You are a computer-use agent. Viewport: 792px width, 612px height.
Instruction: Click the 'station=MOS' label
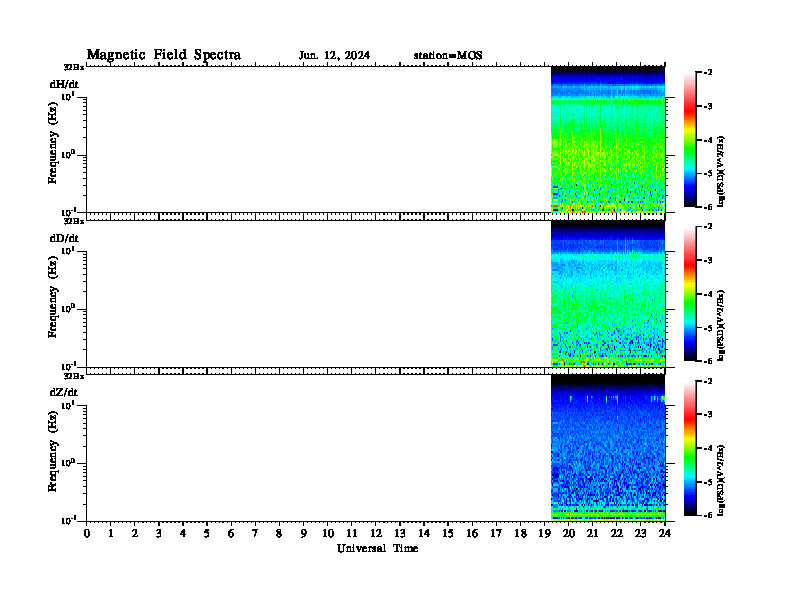(x=448, y=55)
